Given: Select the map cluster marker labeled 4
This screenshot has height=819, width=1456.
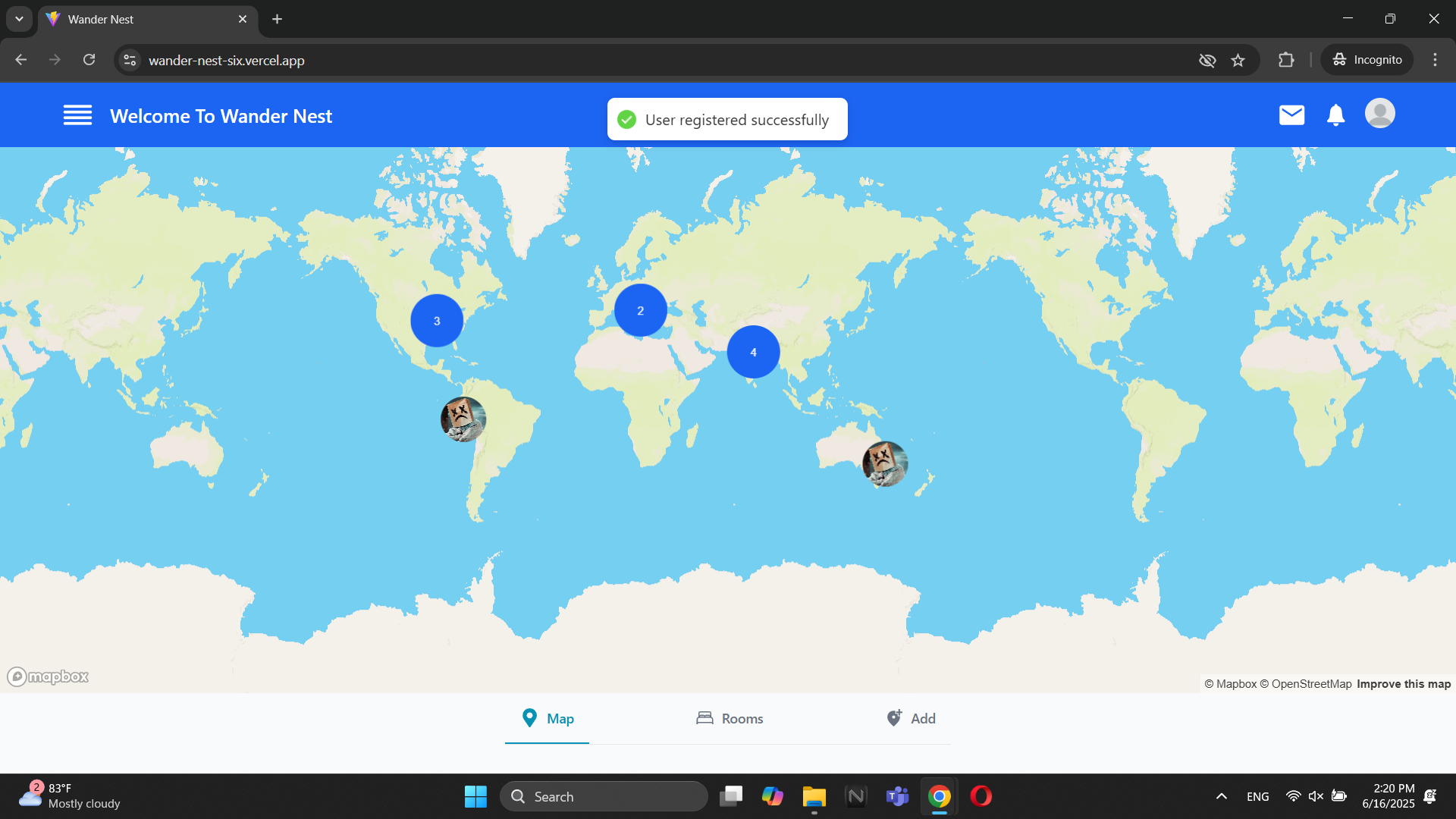Looking at the screenshot, I should coord(753,352).
